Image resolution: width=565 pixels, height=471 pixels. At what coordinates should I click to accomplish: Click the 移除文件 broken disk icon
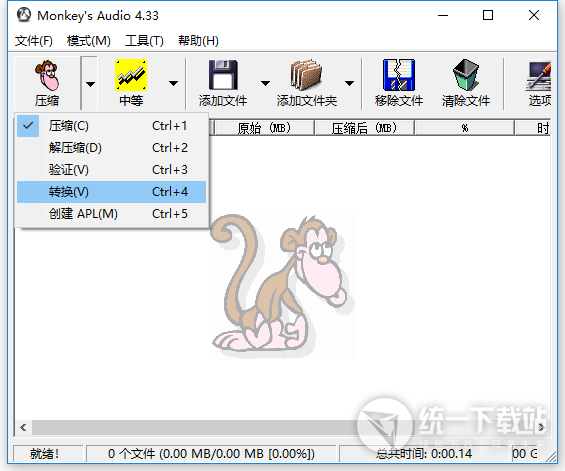(x=399, y=75)
